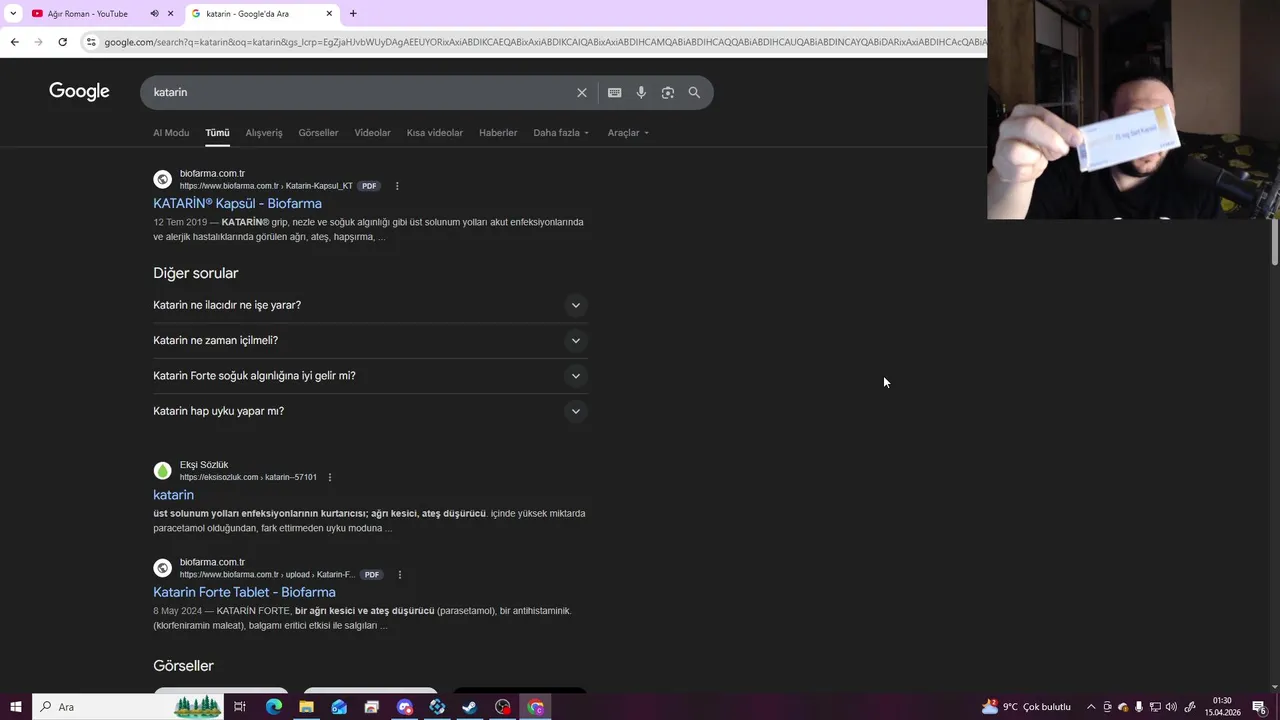Screen dimensions: 1280x720
Task: Go forward in browser history
Action: point(38,42)
